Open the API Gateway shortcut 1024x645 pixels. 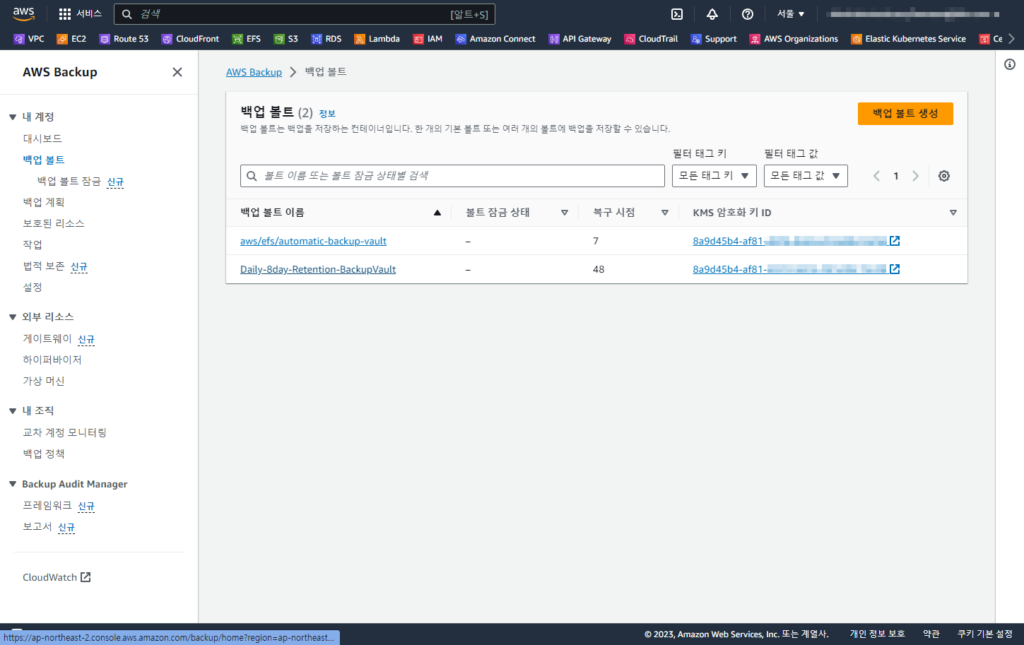coord(580,39)
